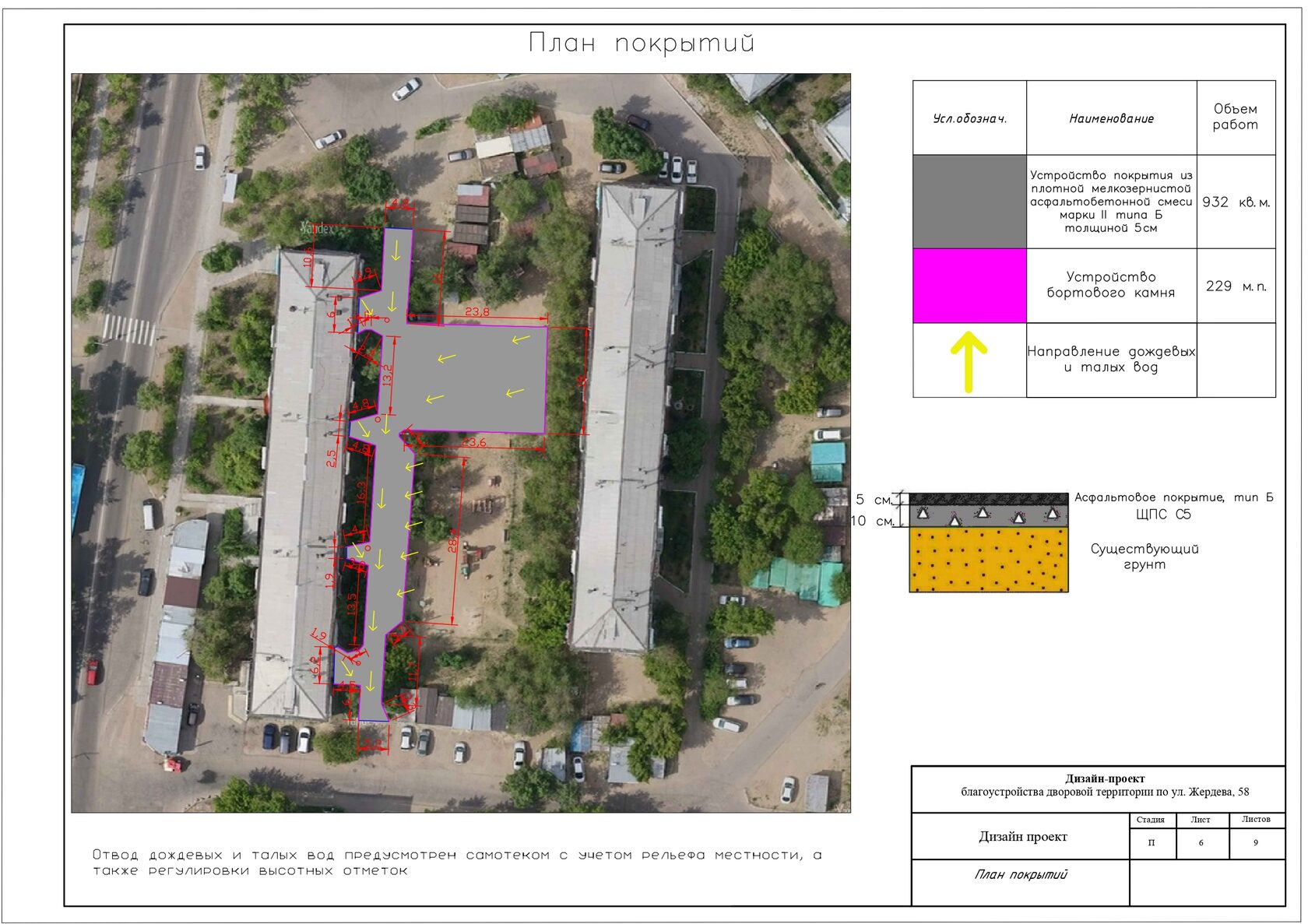Screen dimensions: 1308x924
Task: Click the ЩПС С5 gravel layer section
Action: point(989,515)
